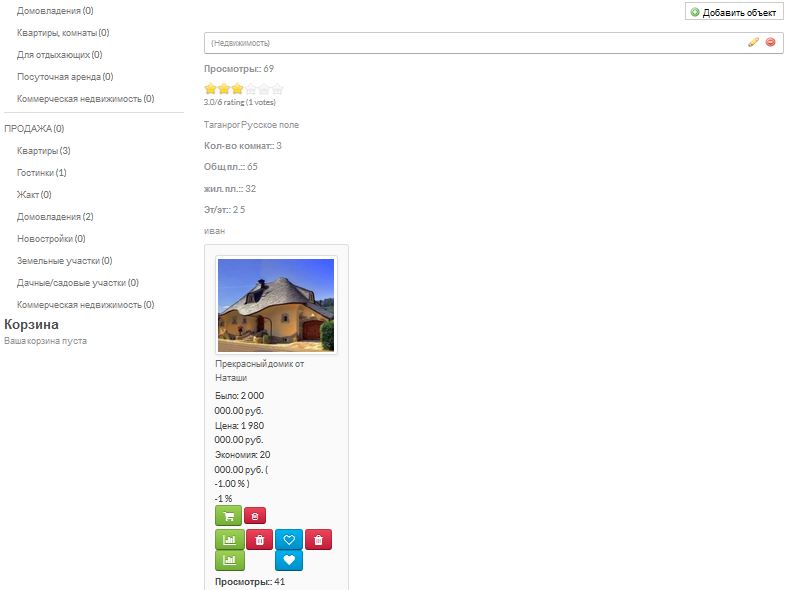Viewport: 808px width, 590px height.
Task: Select the Новостройки (0) category
Action: (51, 239)
